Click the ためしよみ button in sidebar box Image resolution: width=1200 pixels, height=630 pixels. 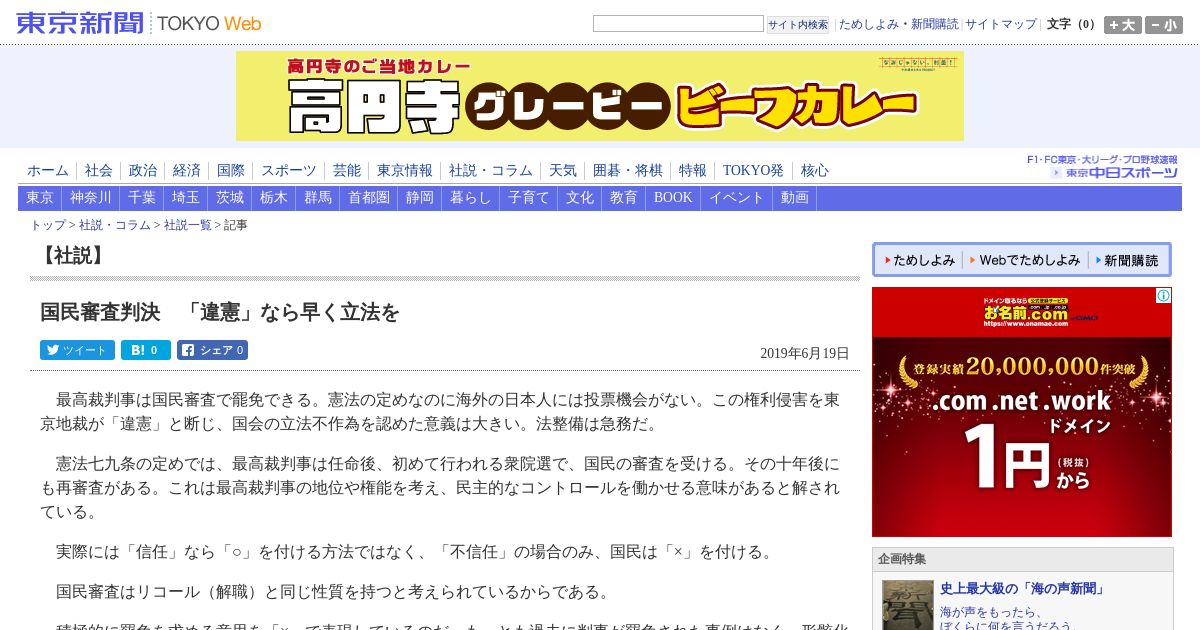(918, 260)
